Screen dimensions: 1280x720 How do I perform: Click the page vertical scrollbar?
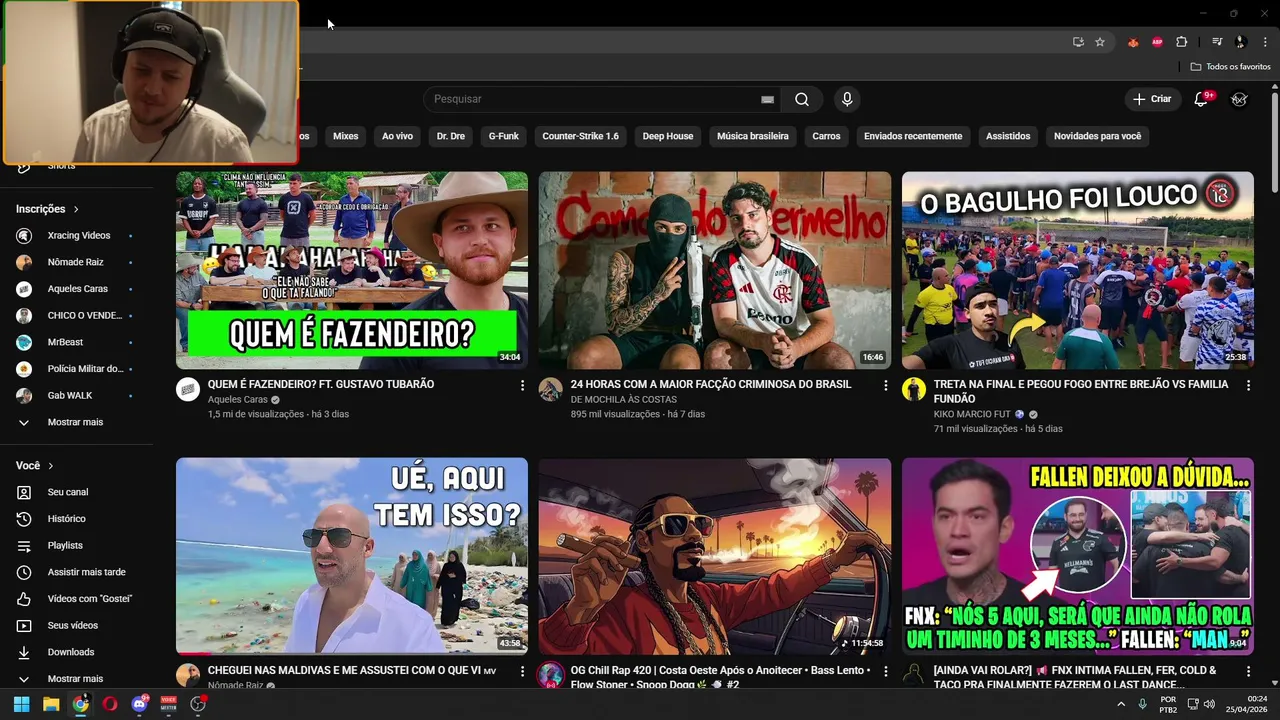[x=1275, y=140]
